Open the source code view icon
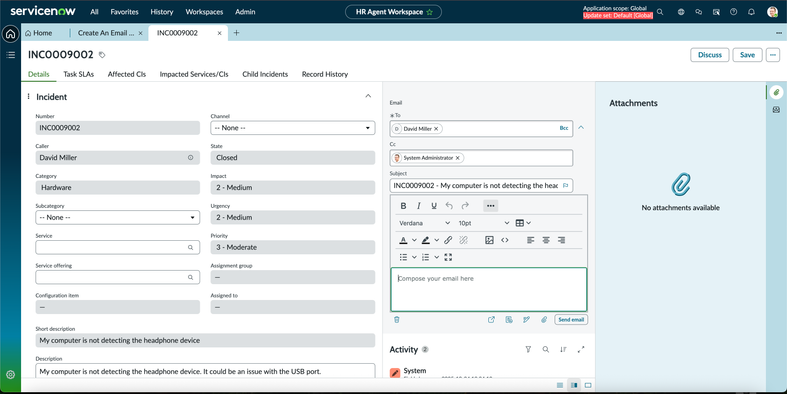The image size is (787, 394). pyautogui.click(x=505, y=240)
